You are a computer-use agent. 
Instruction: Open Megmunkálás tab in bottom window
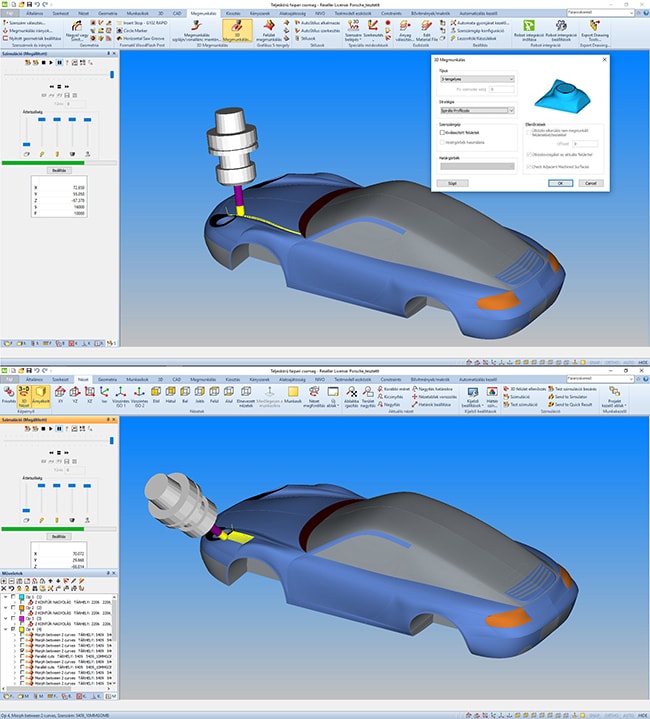pos(203,379)
